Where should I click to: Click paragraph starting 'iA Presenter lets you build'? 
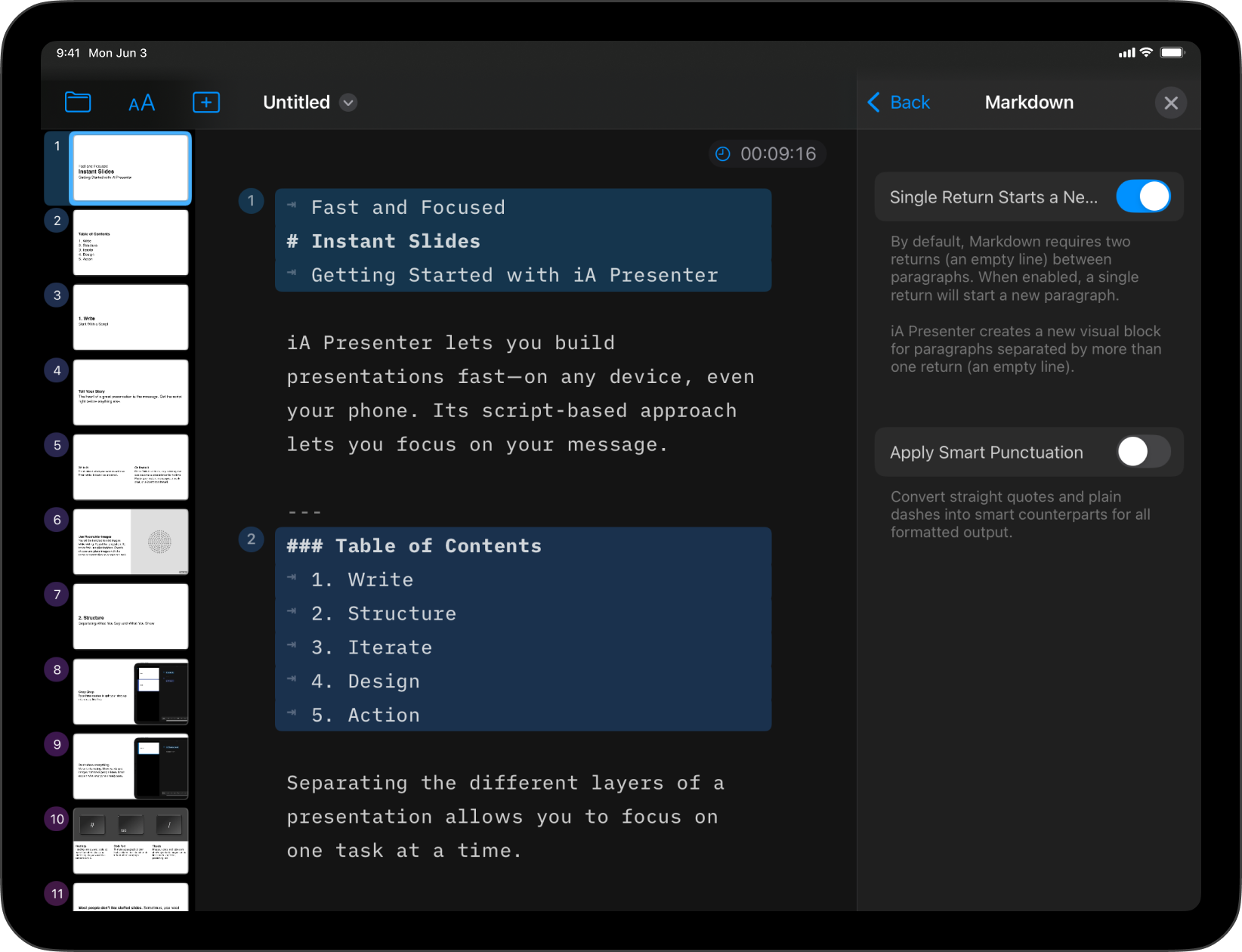click(521, 394)
